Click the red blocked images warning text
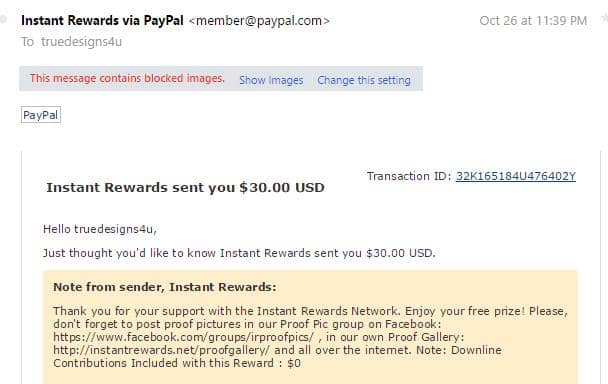Viewport: 608px width, 384px height. (x=128, y=78)
